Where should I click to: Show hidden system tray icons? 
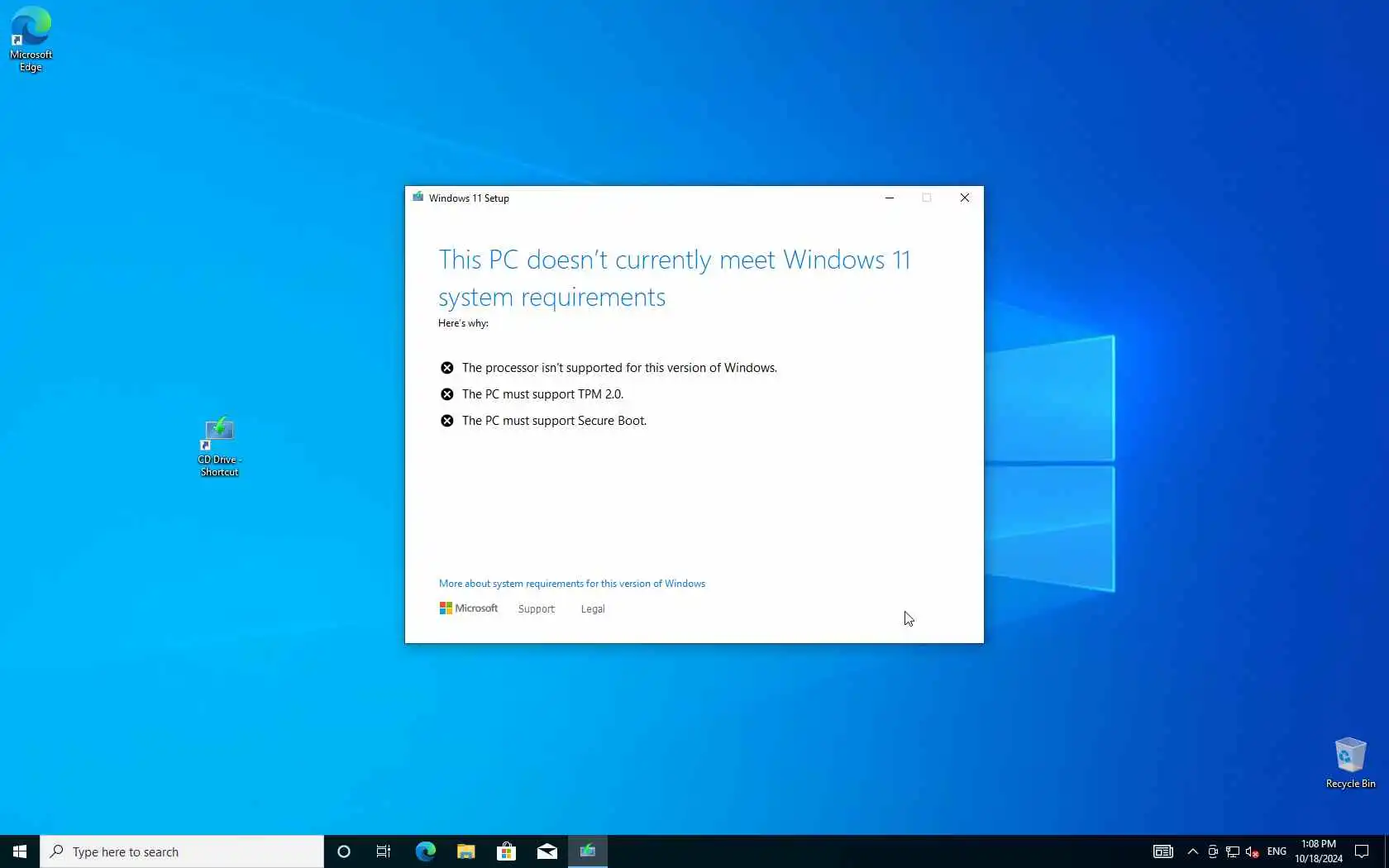coord(1193,851)
